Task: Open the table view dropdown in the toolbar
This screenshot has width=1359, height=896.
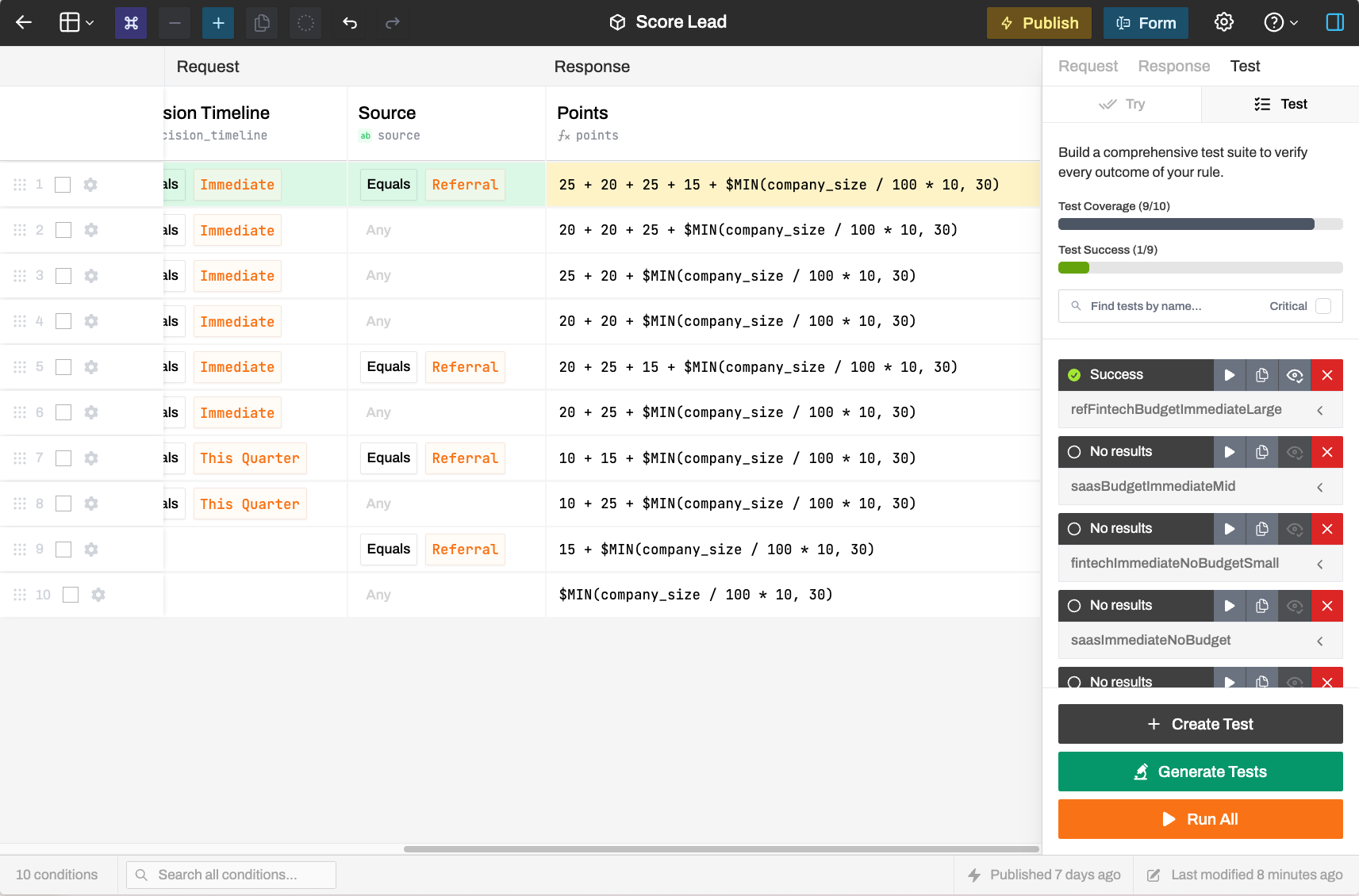Action: coord(75,22)
